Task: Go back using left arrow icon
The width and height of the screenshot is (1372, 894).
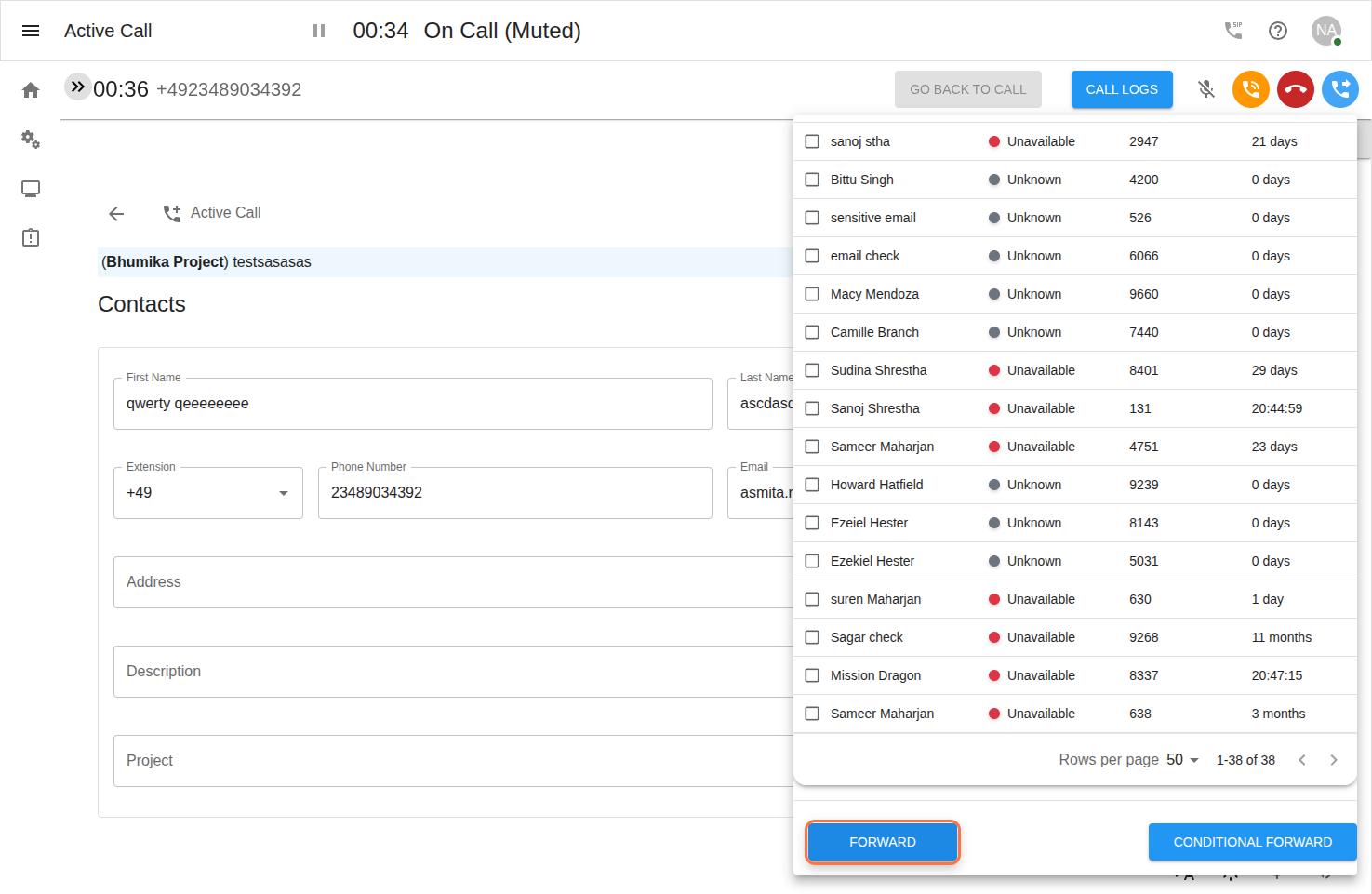Action: 116,214
